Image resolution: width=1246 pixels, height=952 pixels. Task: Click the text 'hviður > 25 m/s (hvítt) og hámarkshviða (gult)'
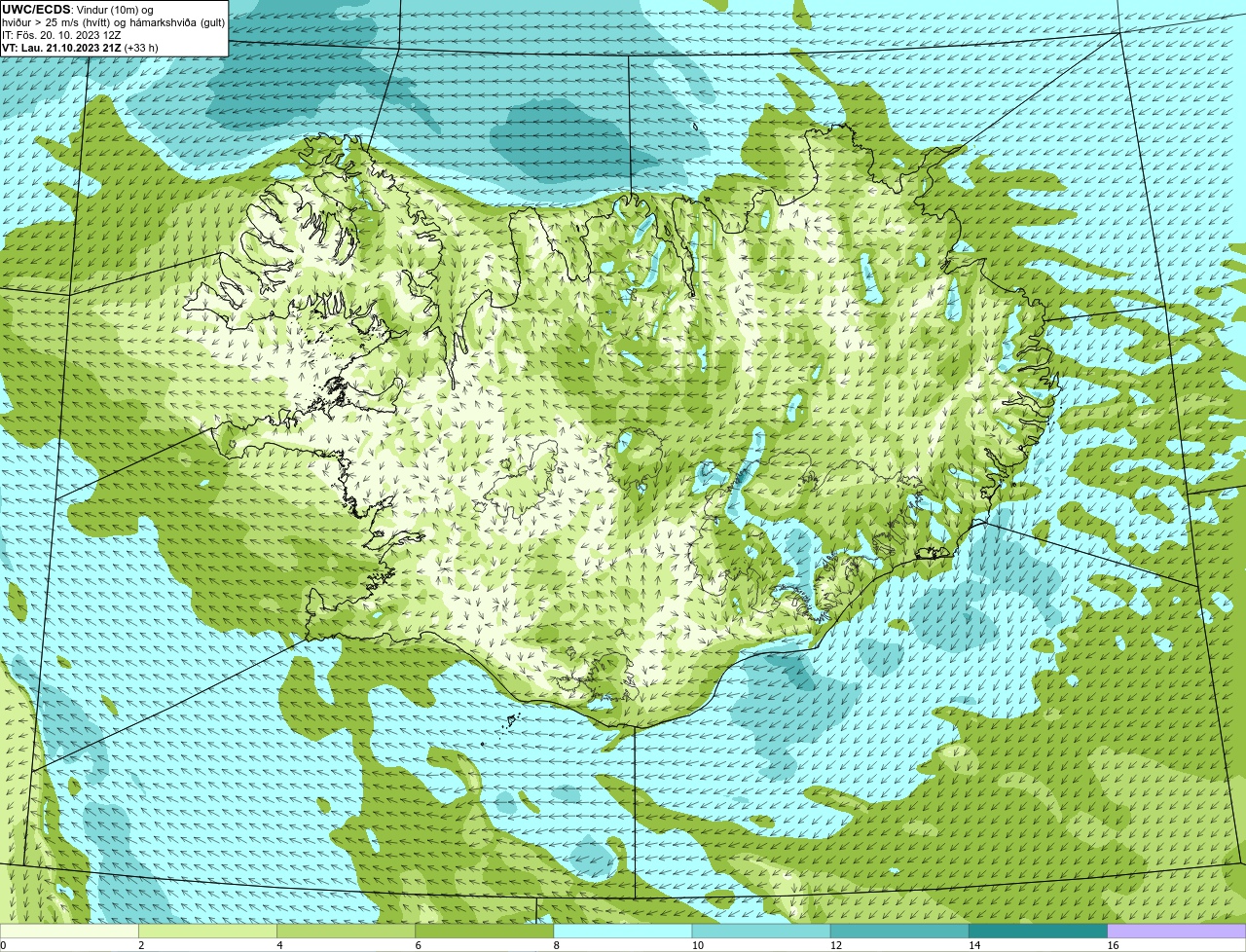(x=113, y=22)
